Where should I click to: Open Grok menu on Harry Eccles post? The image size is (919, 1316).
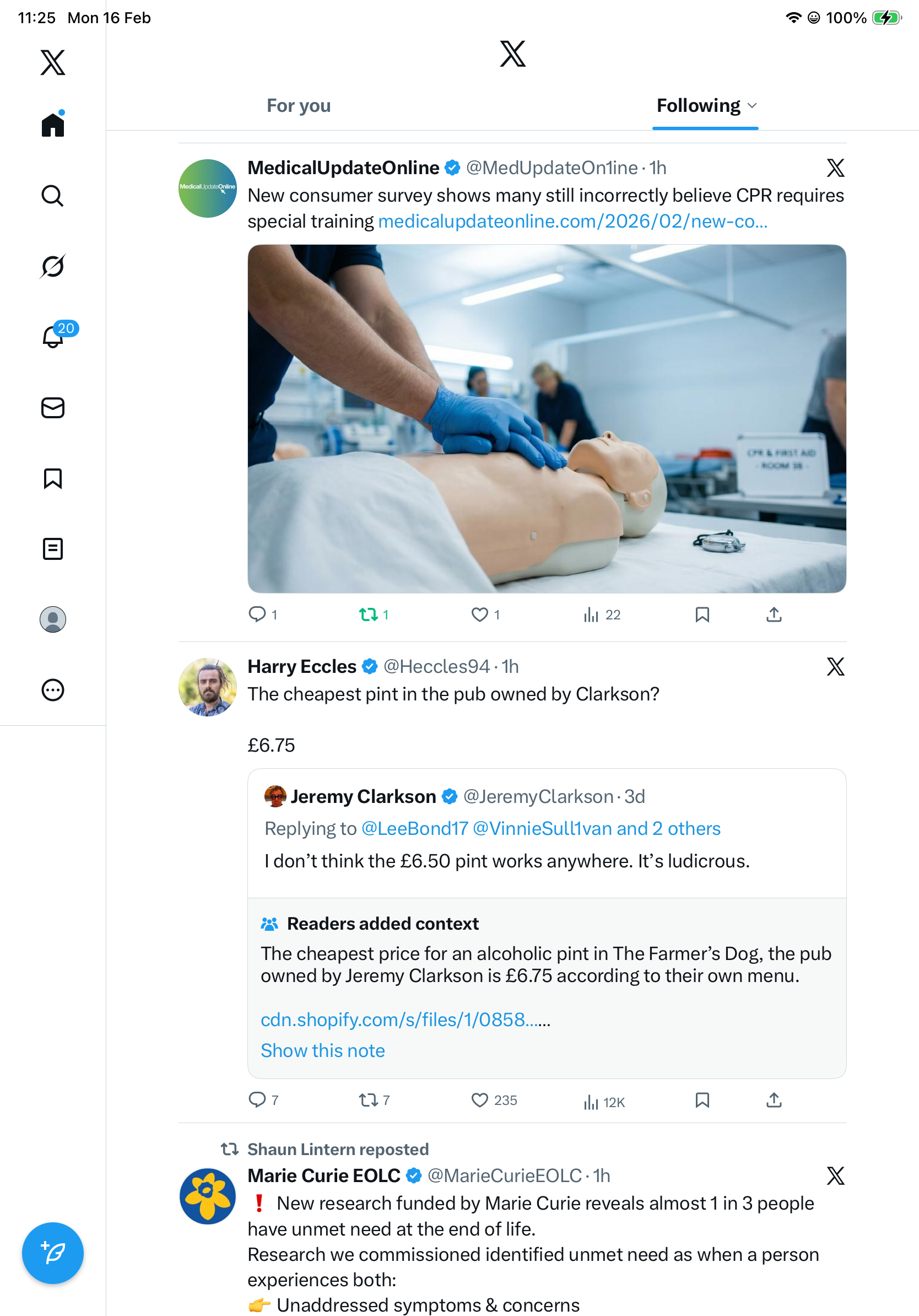pos(835,667)
